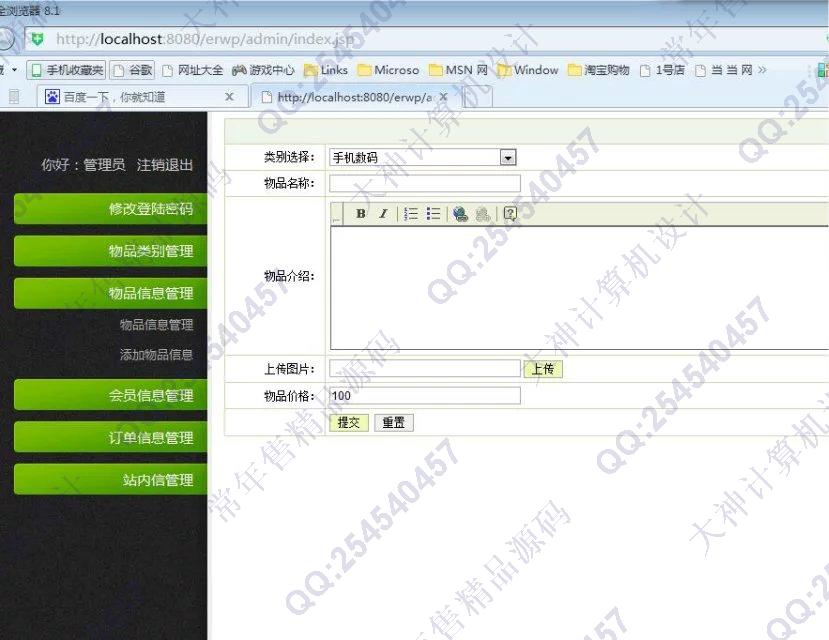829x640 pixels.
Task: Toggle bold formatting in editor toolbar
Action: tap(361, 214)
